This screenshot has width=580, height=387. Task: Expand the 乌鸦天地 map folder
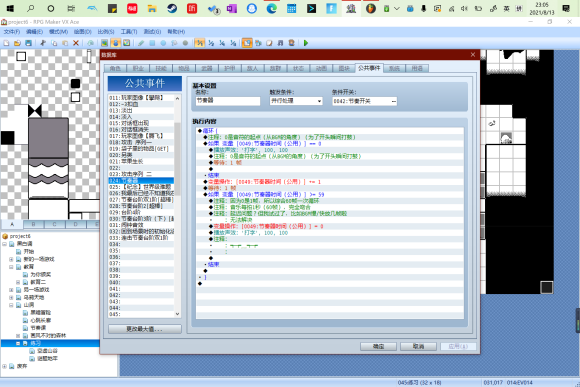tap(11, 297)
